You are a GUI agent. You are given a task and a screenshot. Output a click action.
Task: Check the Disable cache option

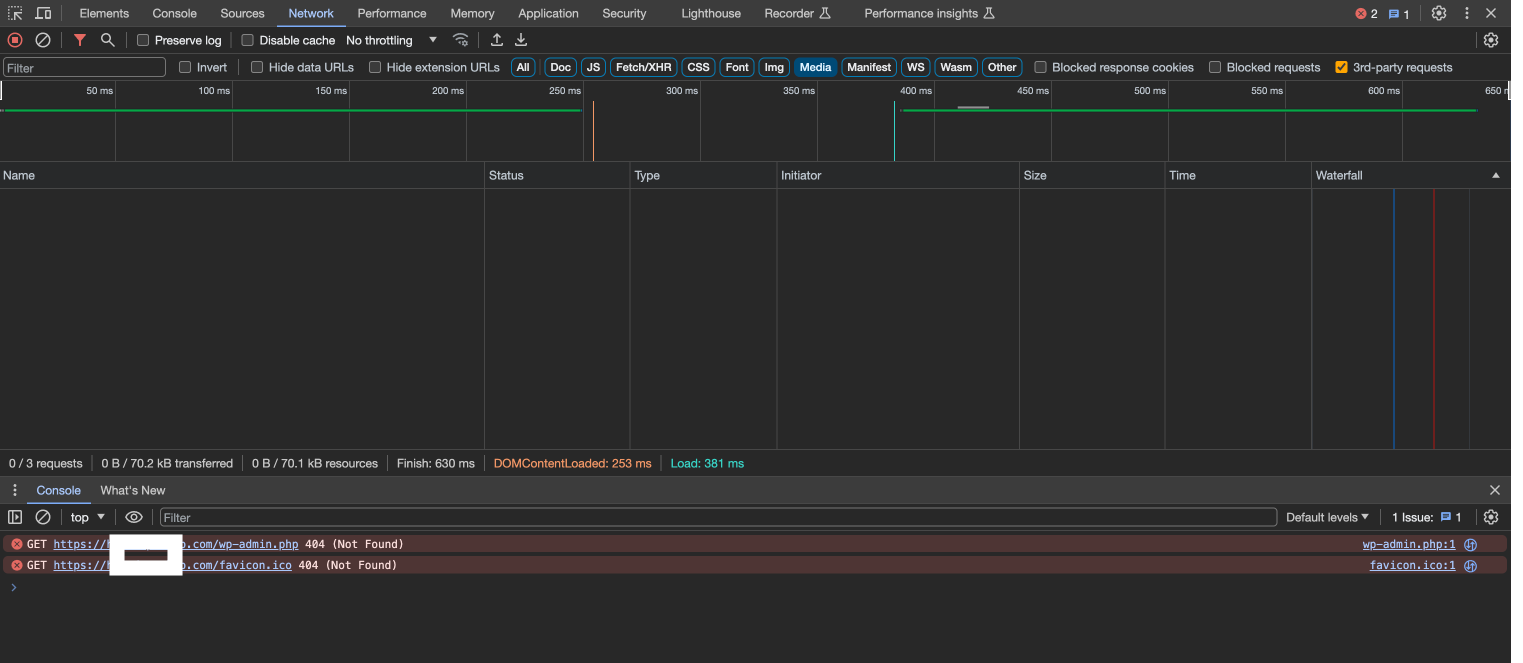pyautogui.click(x=248, y=40)
